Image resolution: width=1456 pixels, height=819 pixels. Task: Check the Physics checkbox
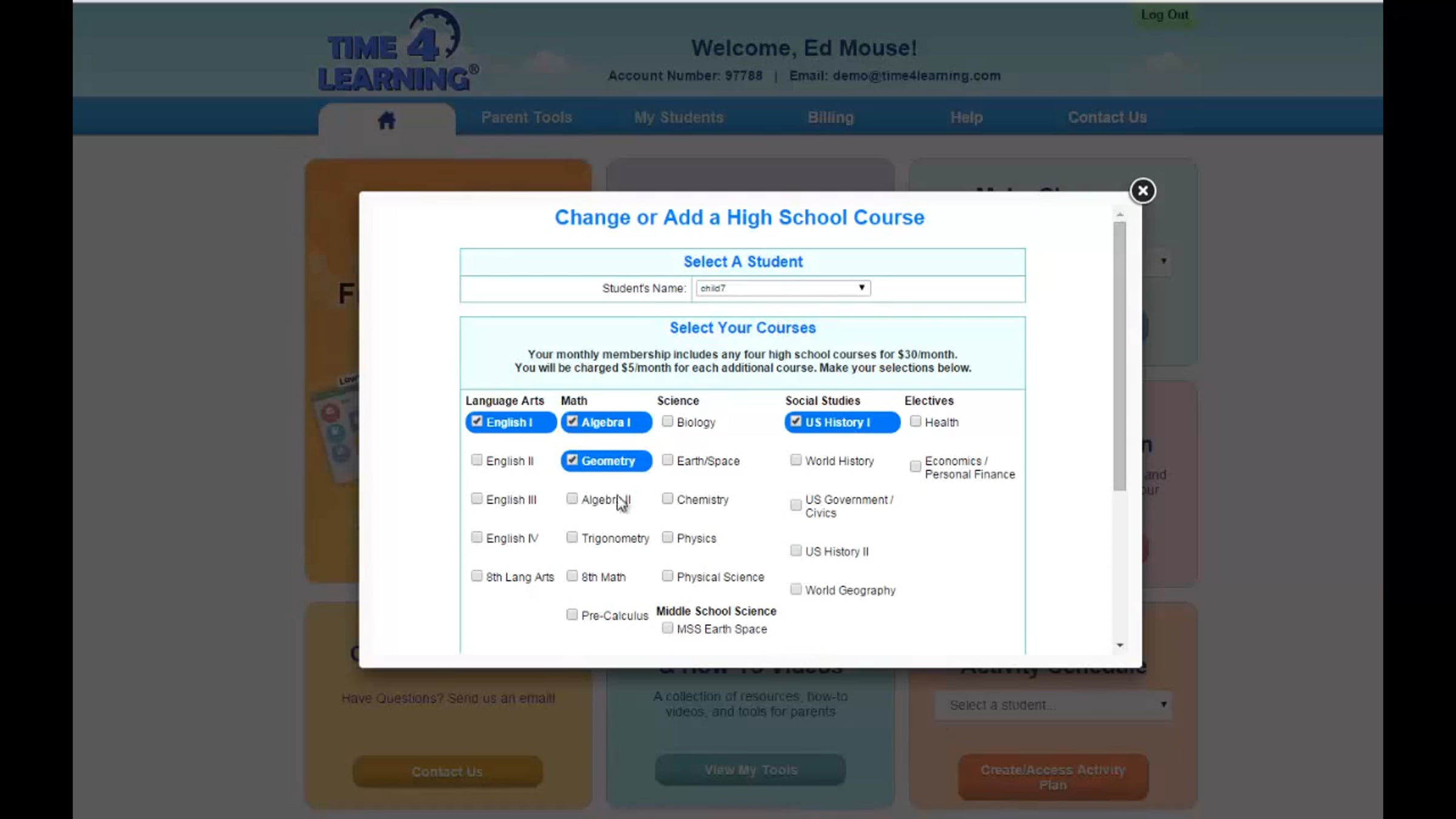pyautogui.click(x=667, y=538)
